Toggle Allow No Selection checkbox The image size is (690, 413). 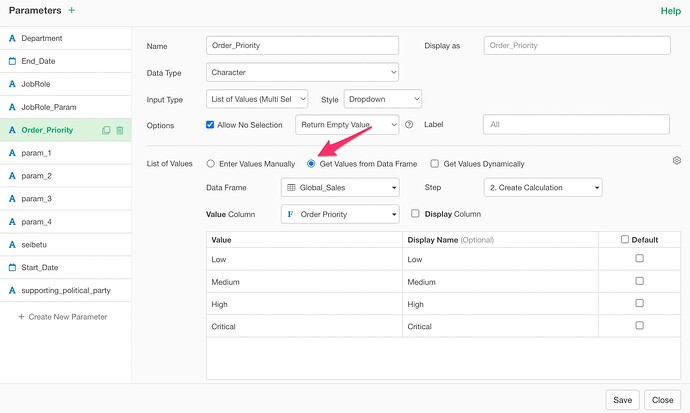(x=210, y=124)
